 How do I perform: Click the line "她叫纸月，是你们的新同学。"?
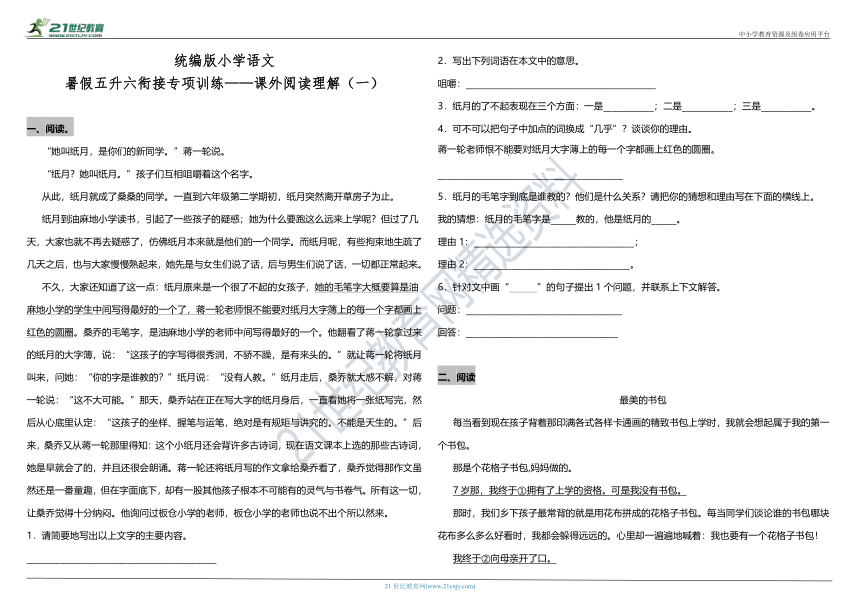[x=137, y=151]
